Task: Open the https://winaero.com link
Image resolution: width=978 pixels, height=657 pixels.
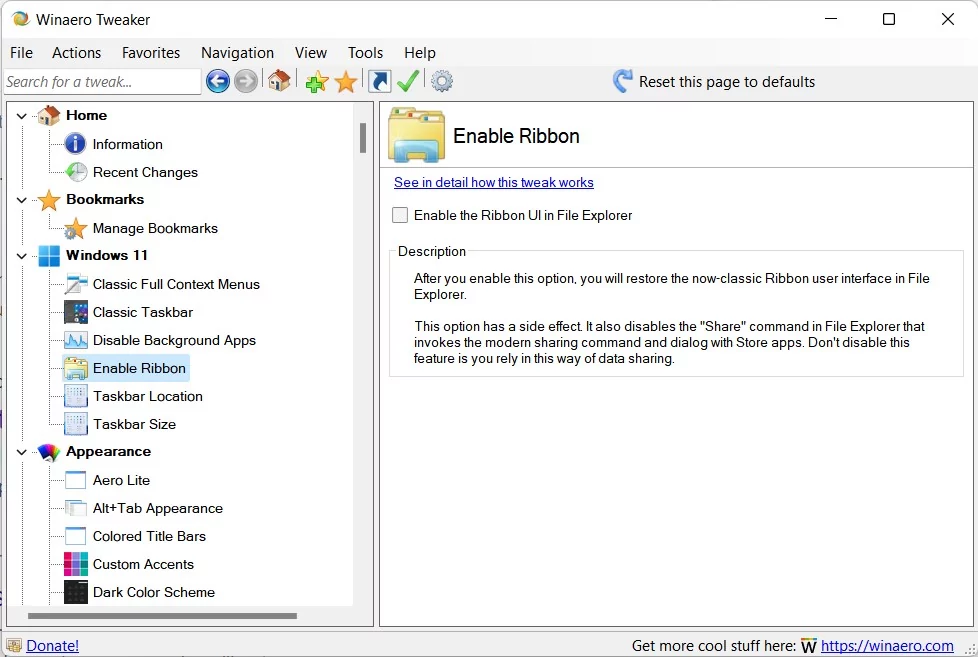Action: (x=887, y=646)
